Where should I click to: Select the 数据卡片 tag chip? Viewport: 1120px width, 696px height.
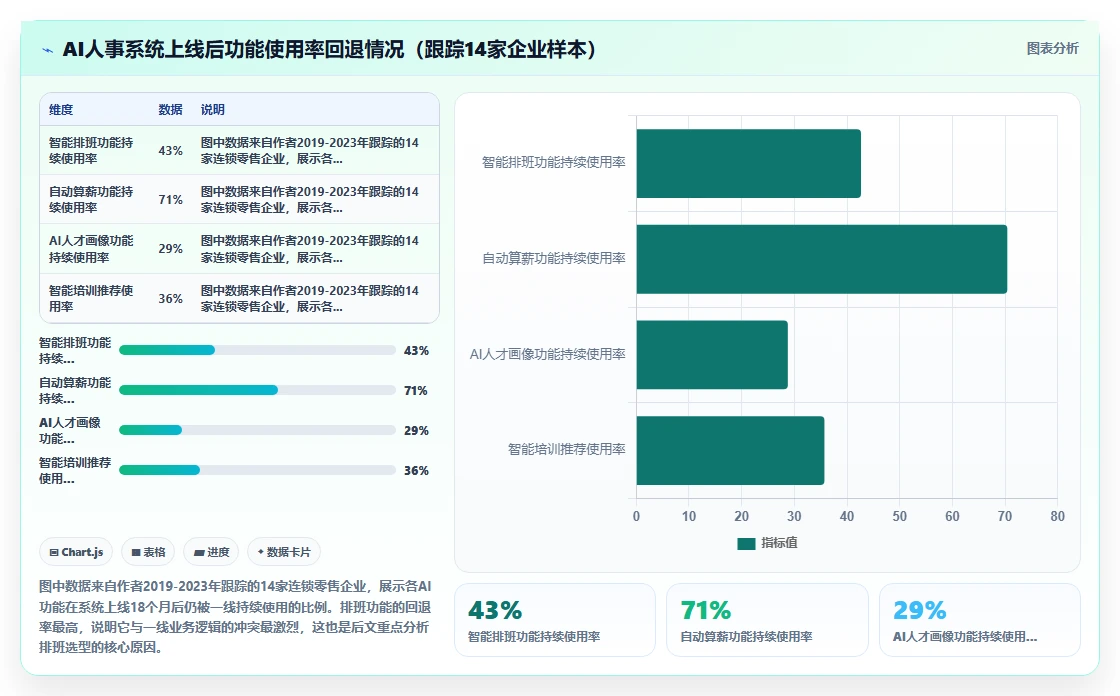point(284,552)
